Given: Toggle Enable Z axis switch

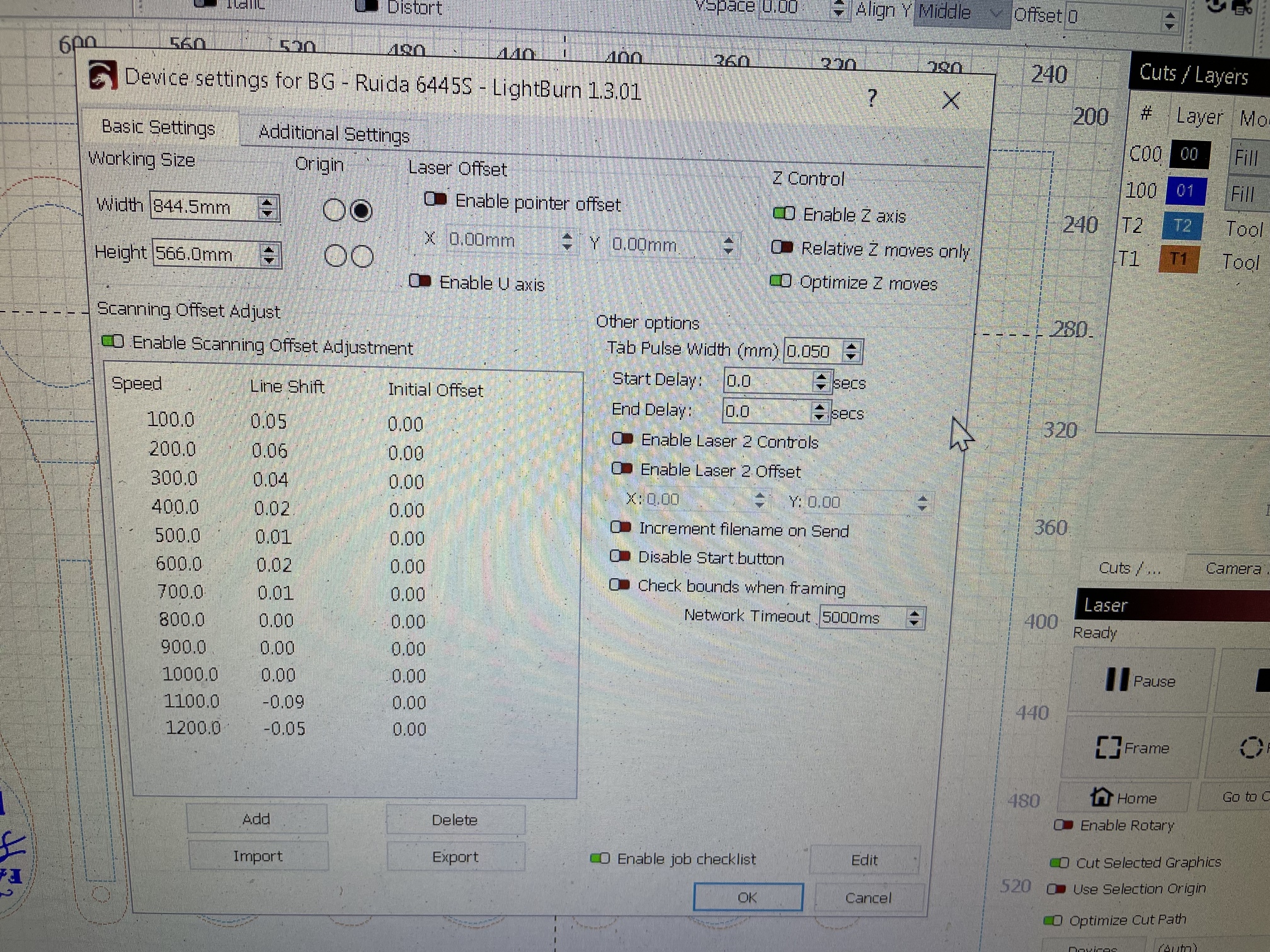Looking at the screenshot, I should [784, 213].
